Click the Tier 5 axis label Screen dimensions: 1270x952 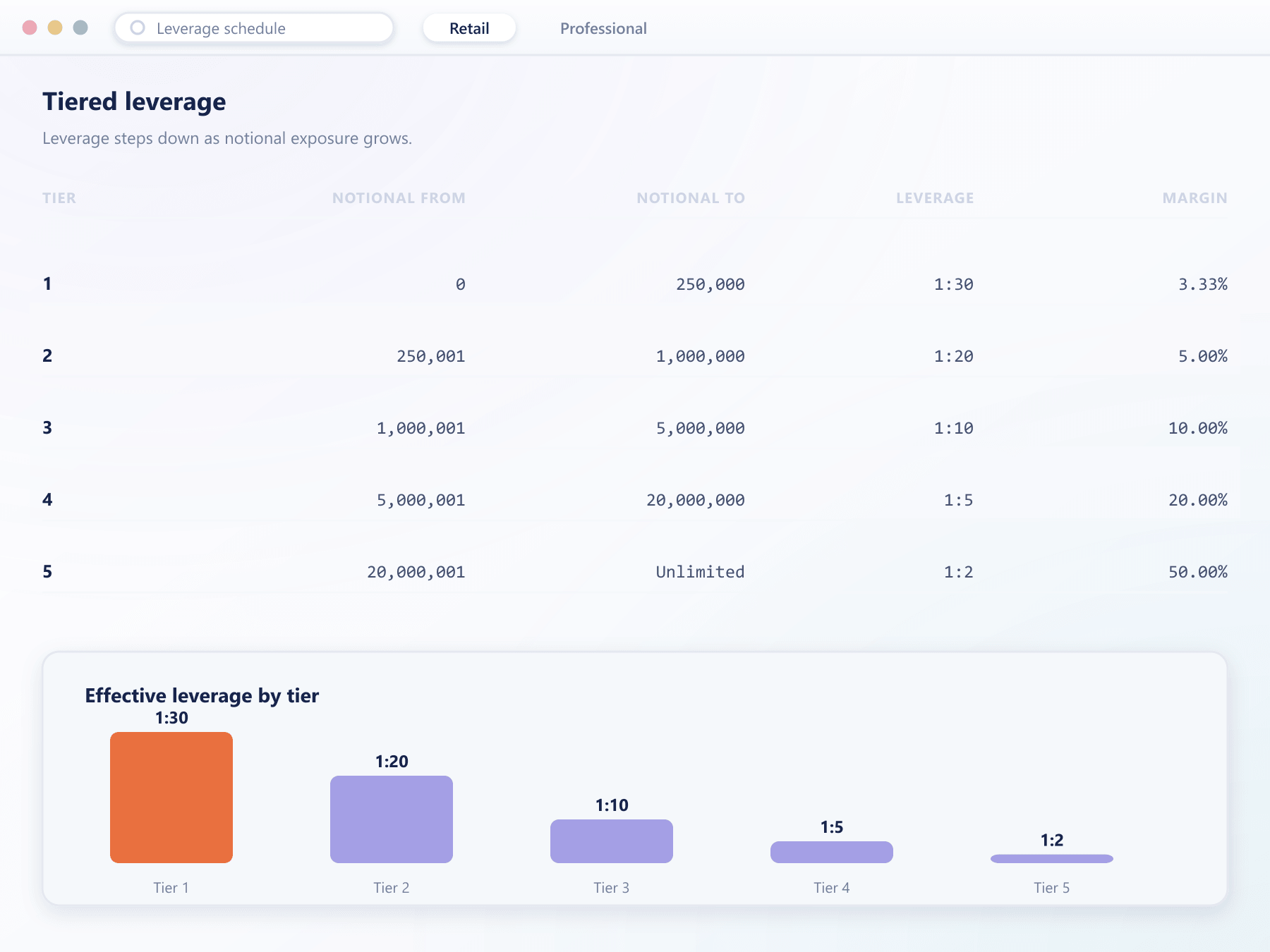pos(1052,888)
